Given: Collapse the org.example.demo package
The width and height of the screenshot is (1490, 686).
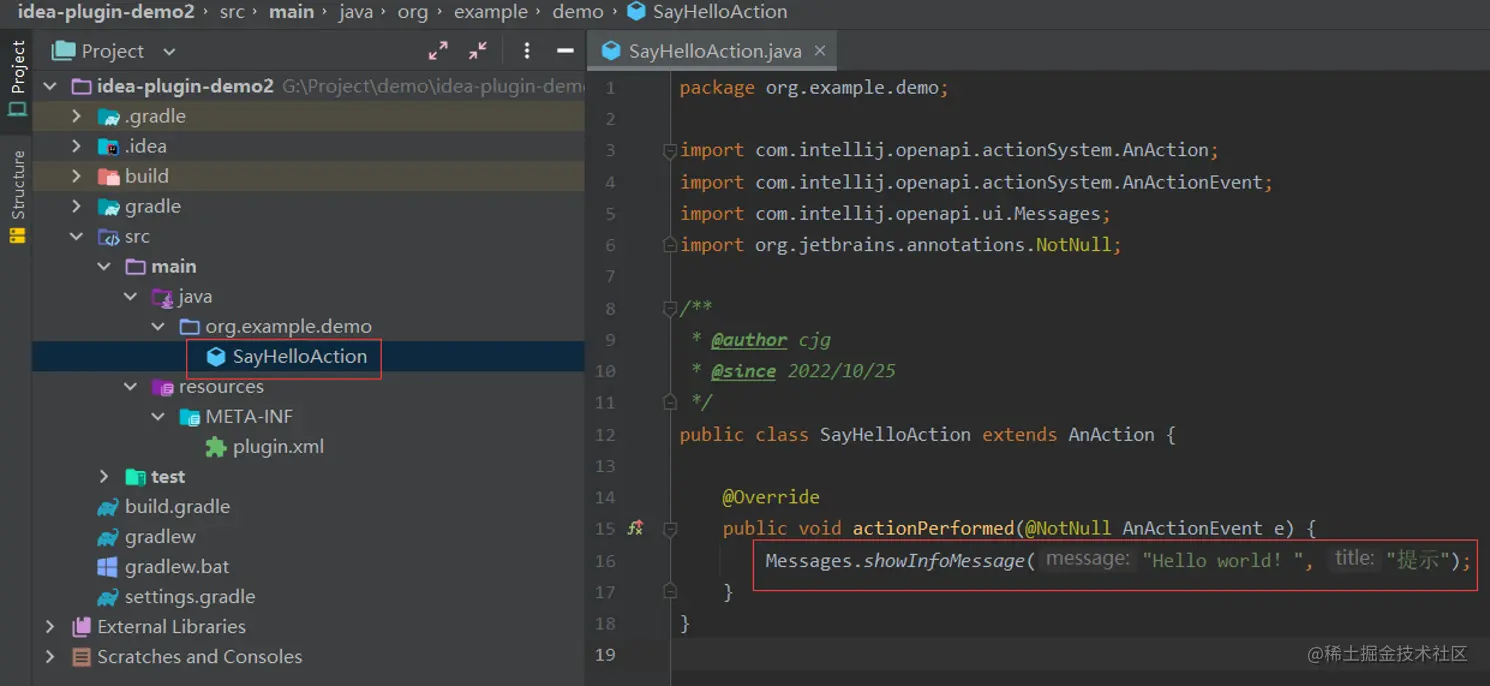Looking at the screenshot, I should 158,326.
